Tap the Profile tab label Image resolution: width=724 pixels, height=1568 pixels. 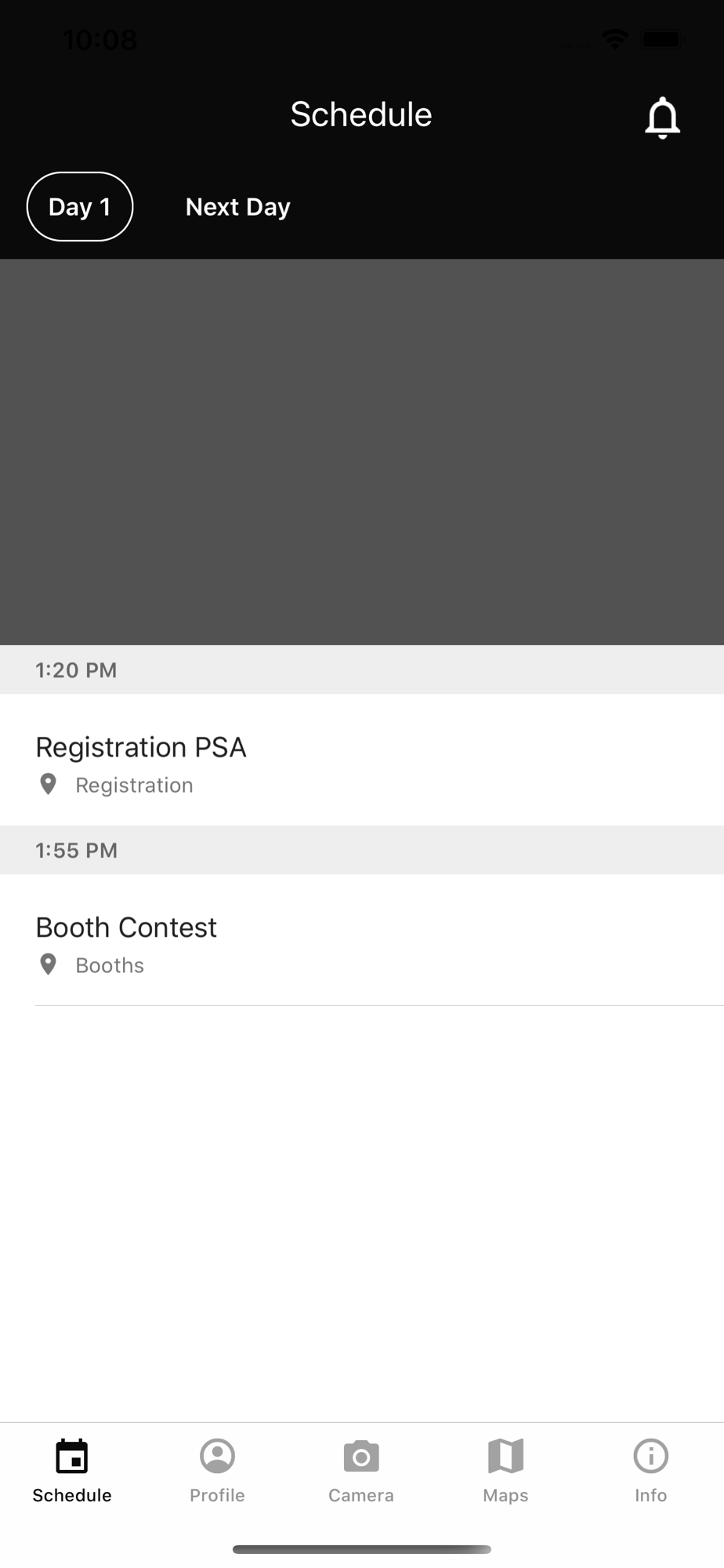217,1495
